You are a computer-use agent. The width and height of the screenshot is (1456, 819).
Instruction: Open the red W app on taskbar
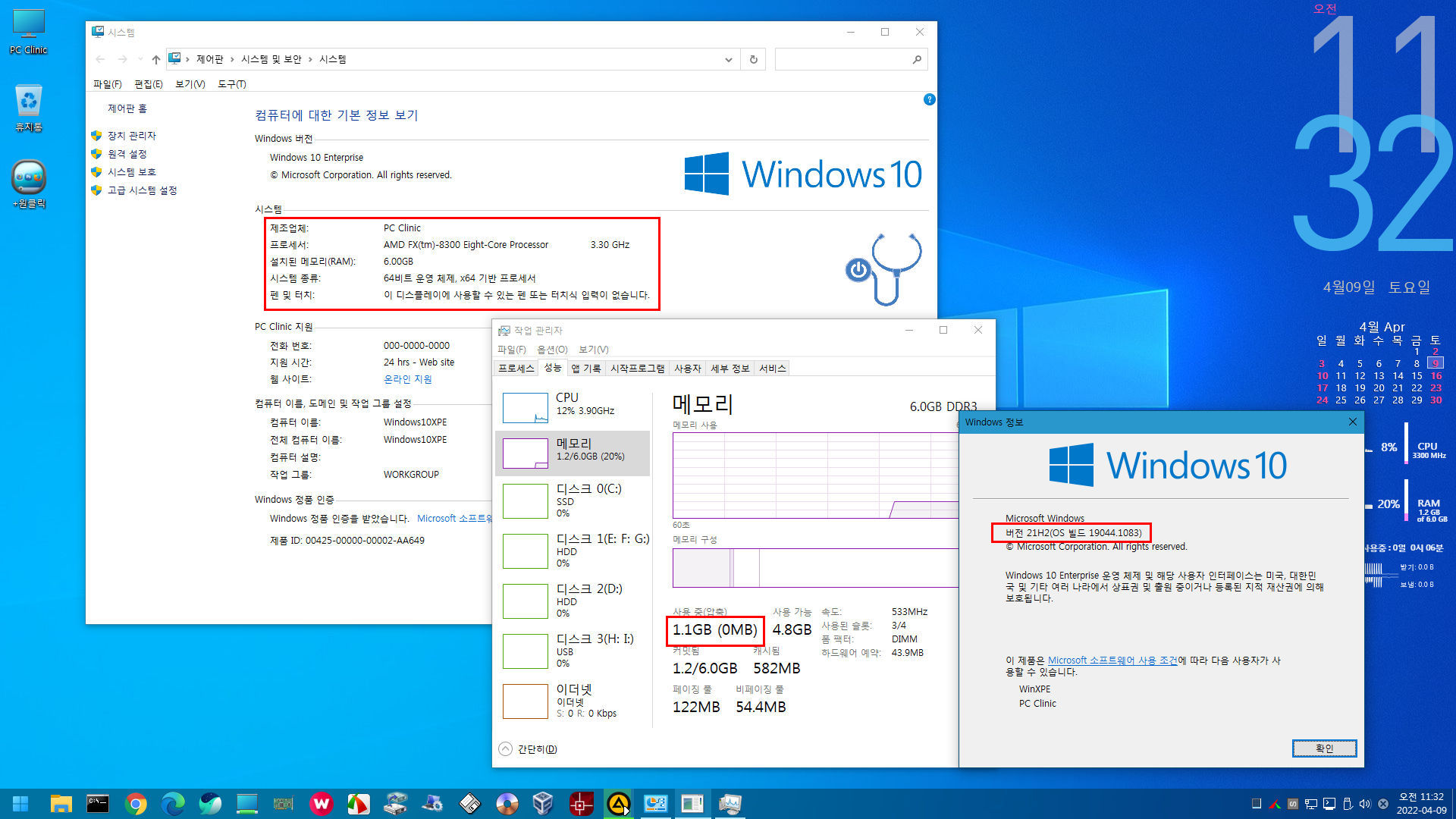point(322,804)
